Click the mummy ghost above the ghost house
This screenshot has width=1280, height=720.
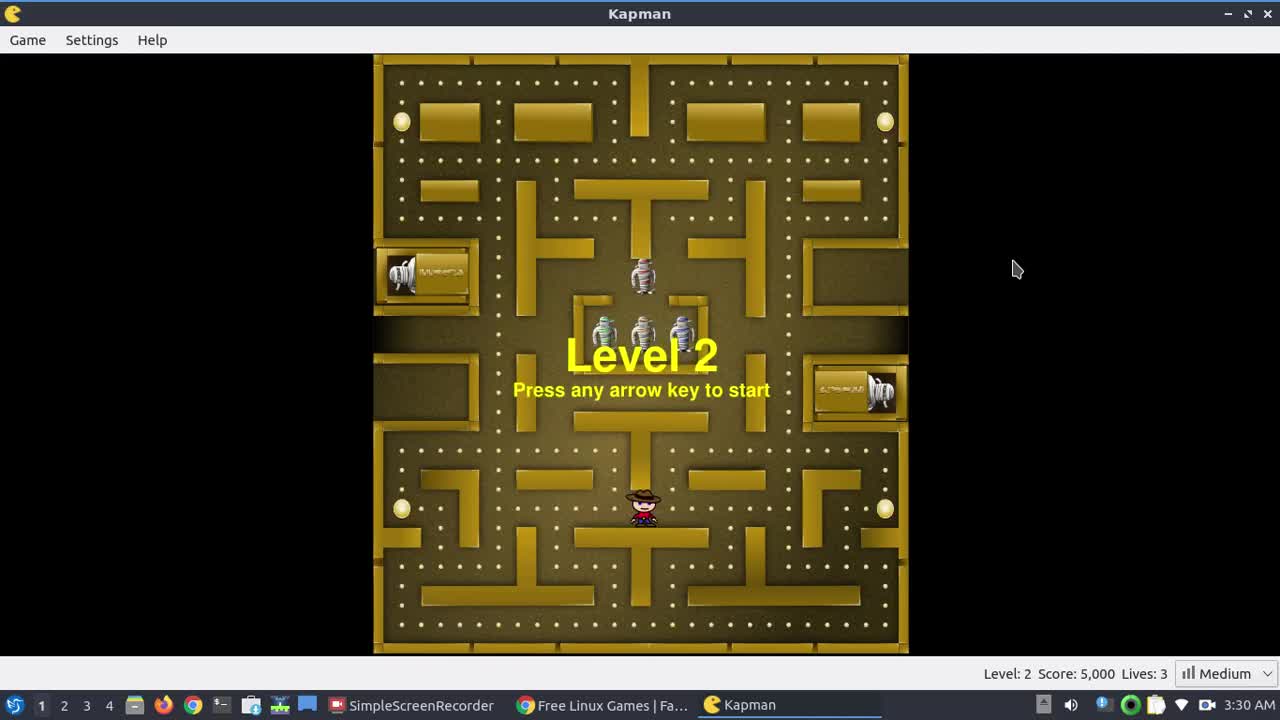coord(643,276)
